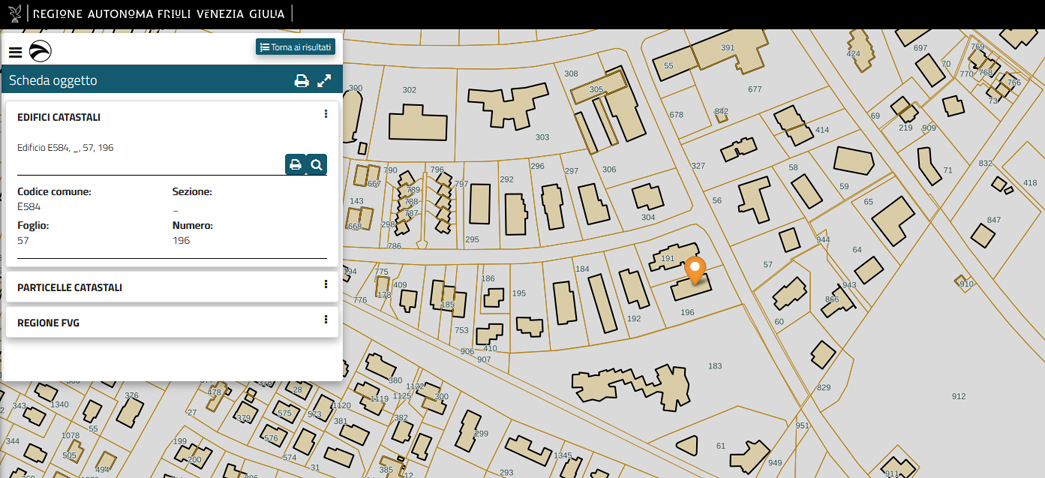Click the Regione Autonoma Friuli Venezia Giulia header
1045x478 pixels.
coord(158,14)
